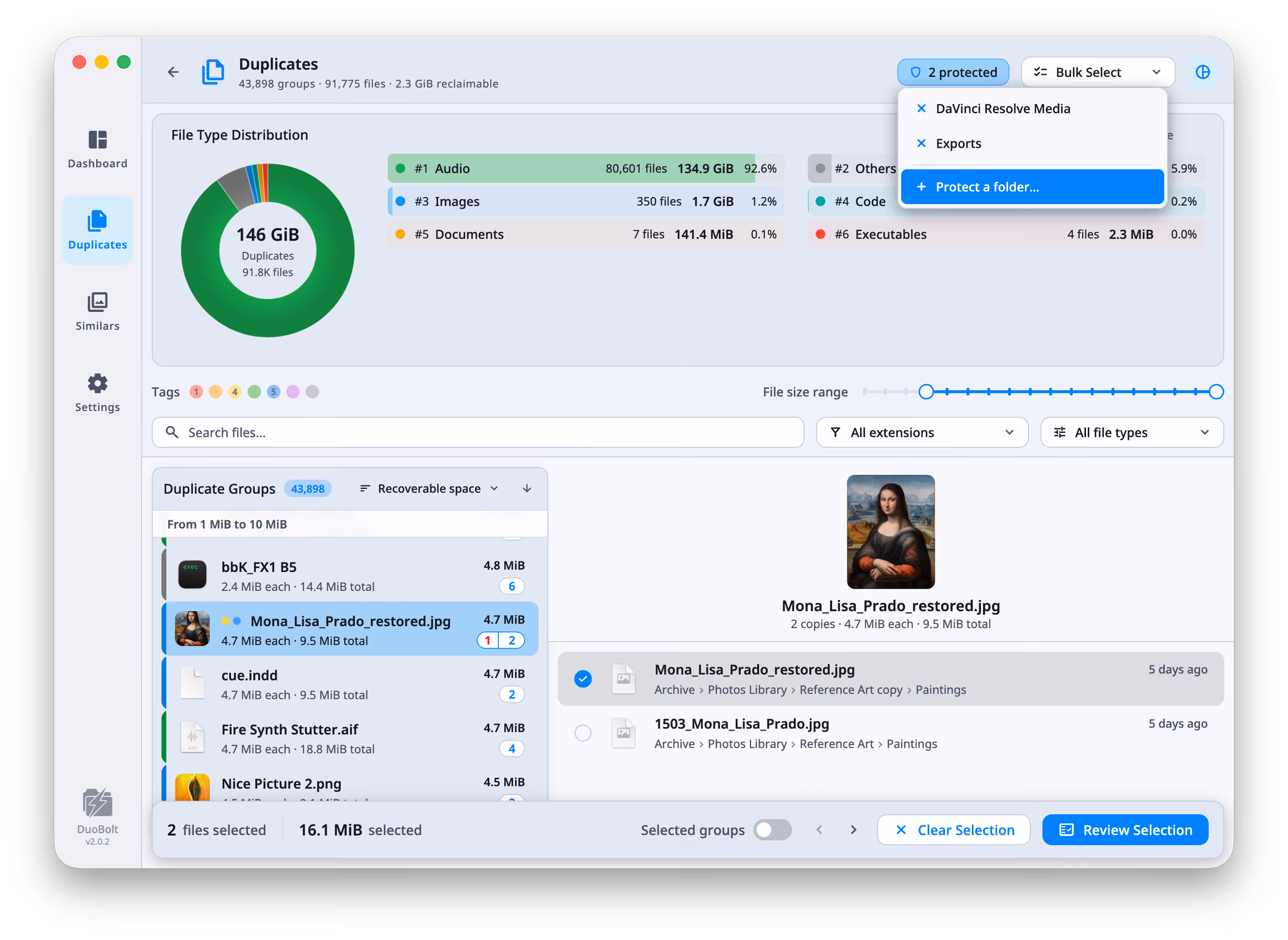Click Review Selection button
The height and width of the screenshot is (940, 1288).
pyautogui.click(x=1126, y=830)
